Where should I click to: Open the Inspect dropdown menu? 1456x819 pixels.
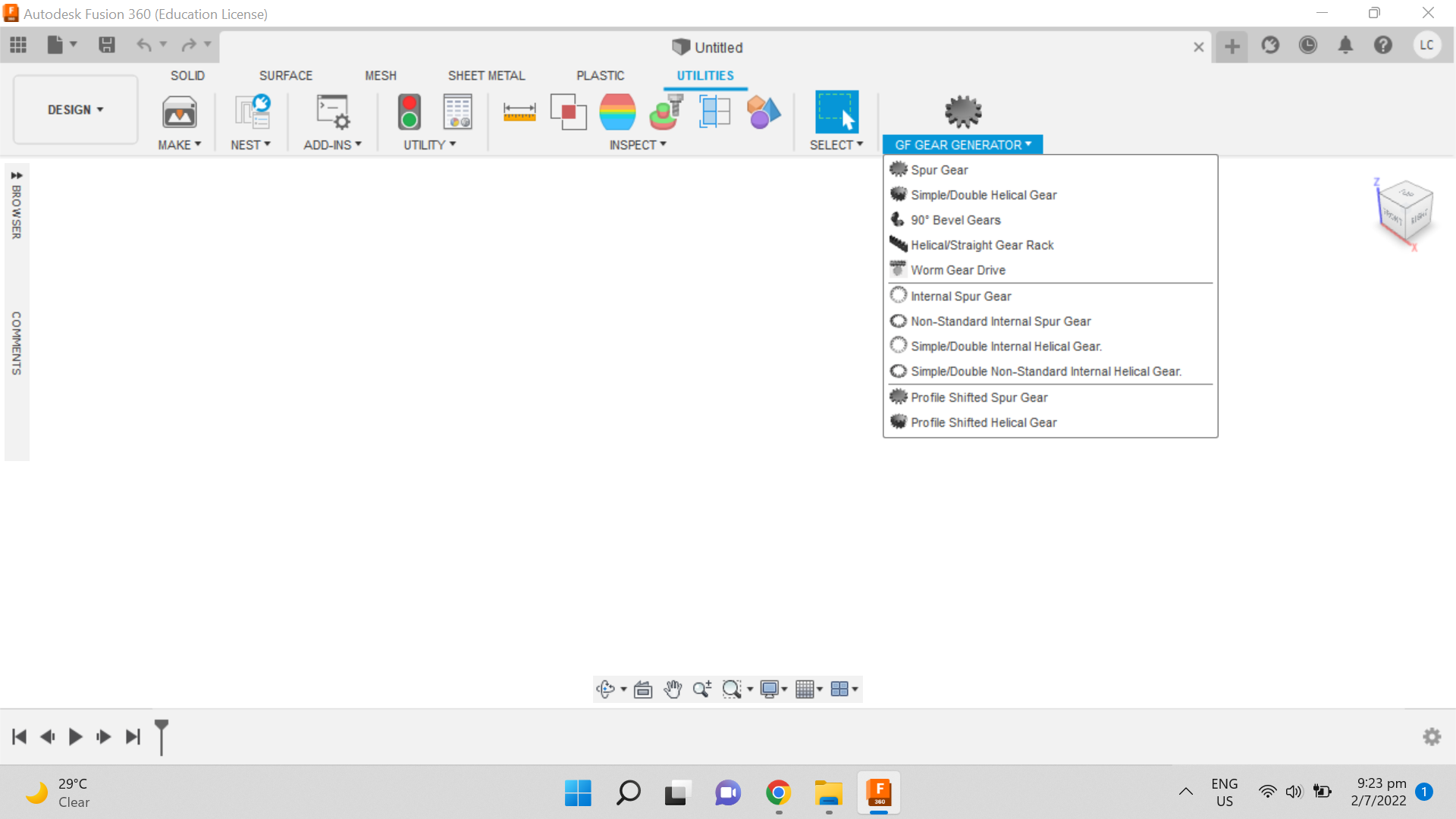coord(638,145)
